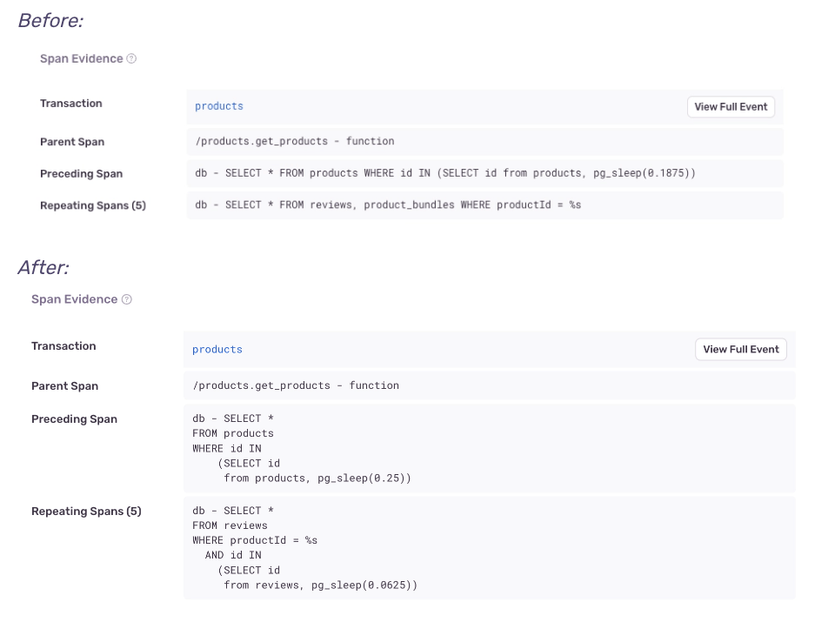Click the question mark beside After Span Evidence
This screenshot has width=828, height=623.
124,299
